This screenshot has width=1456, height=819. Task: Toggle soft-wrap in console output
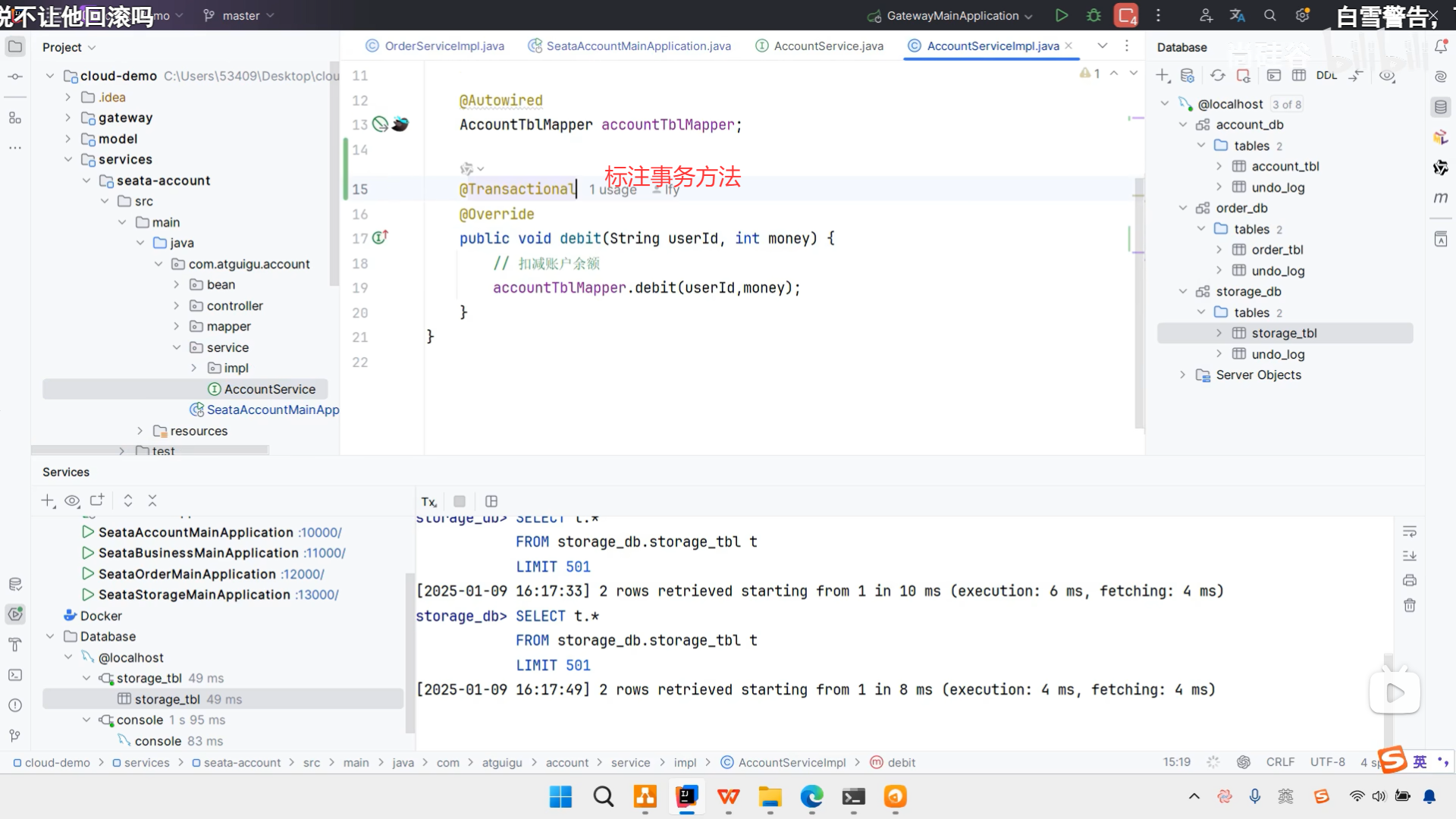pyautogui.click(x=1410, y=531)
